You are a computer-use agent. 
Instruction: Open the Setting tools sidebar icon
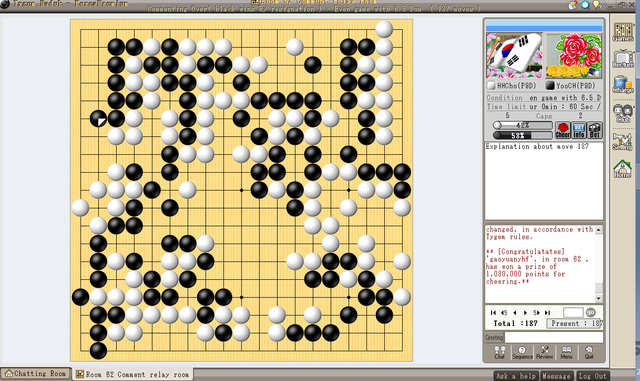point(623,142)
